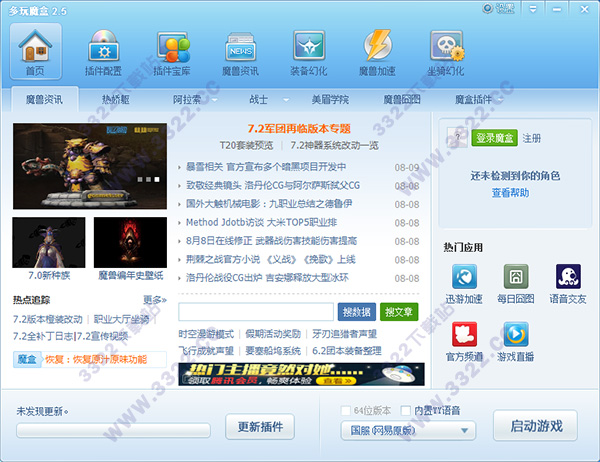This screenshot has width=600, height=462.
Task: Launch 迅游加速 app icon
Action: click(464, 276)
